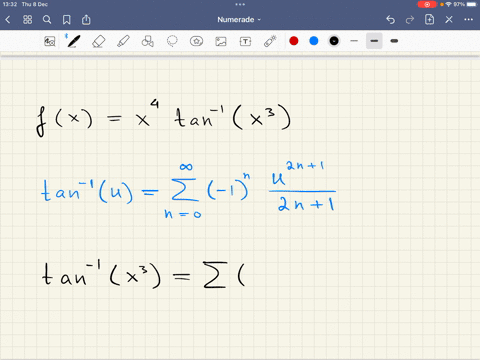Add a new page
The width and height of the screenshot is (480, 360).
click(429, 20)
